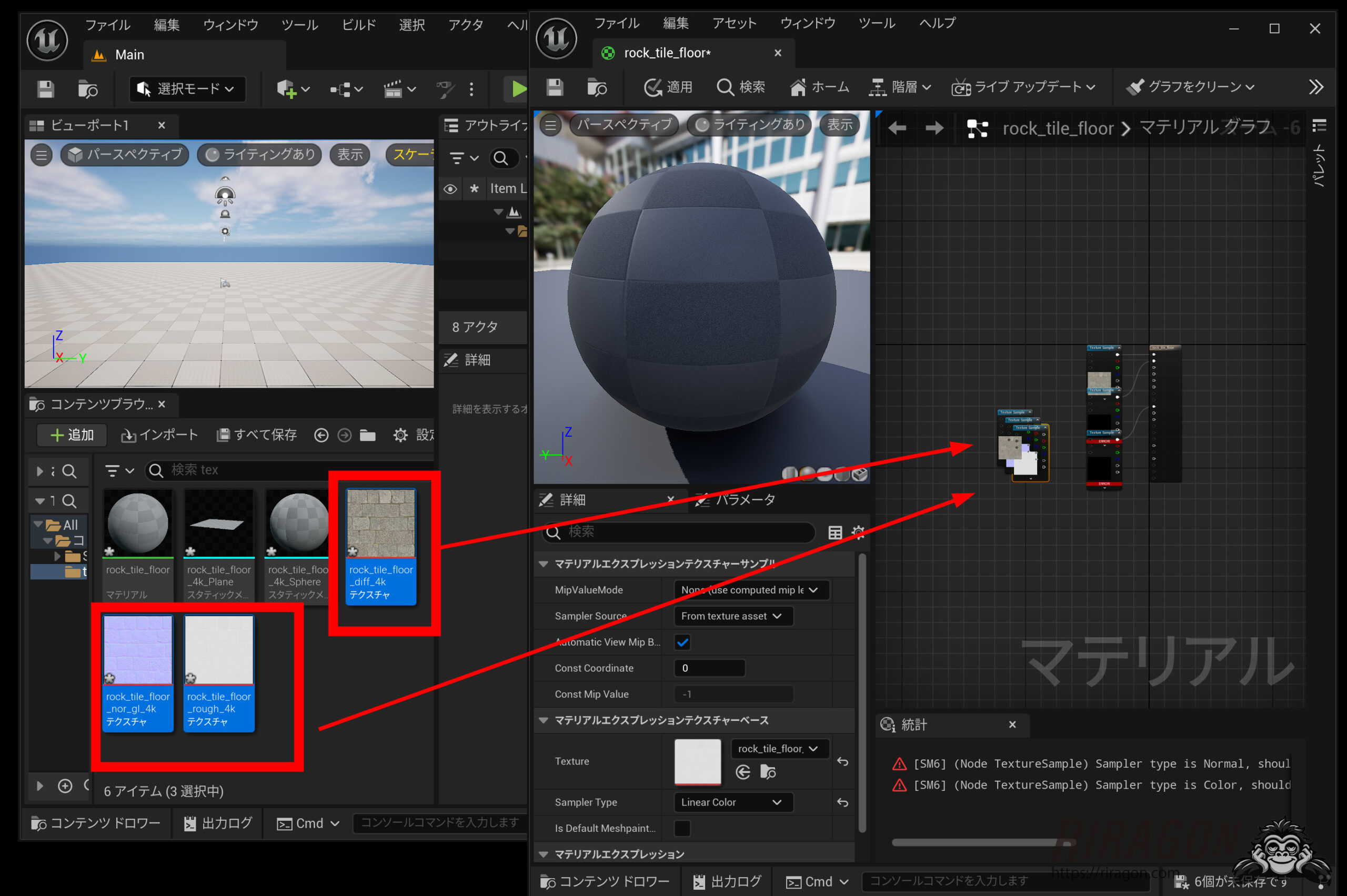This screenshot has width=1347, height=896.
Task: Click the Clean Graph (グラフをクリーン) broom icon
Action: pos(1134,87)
